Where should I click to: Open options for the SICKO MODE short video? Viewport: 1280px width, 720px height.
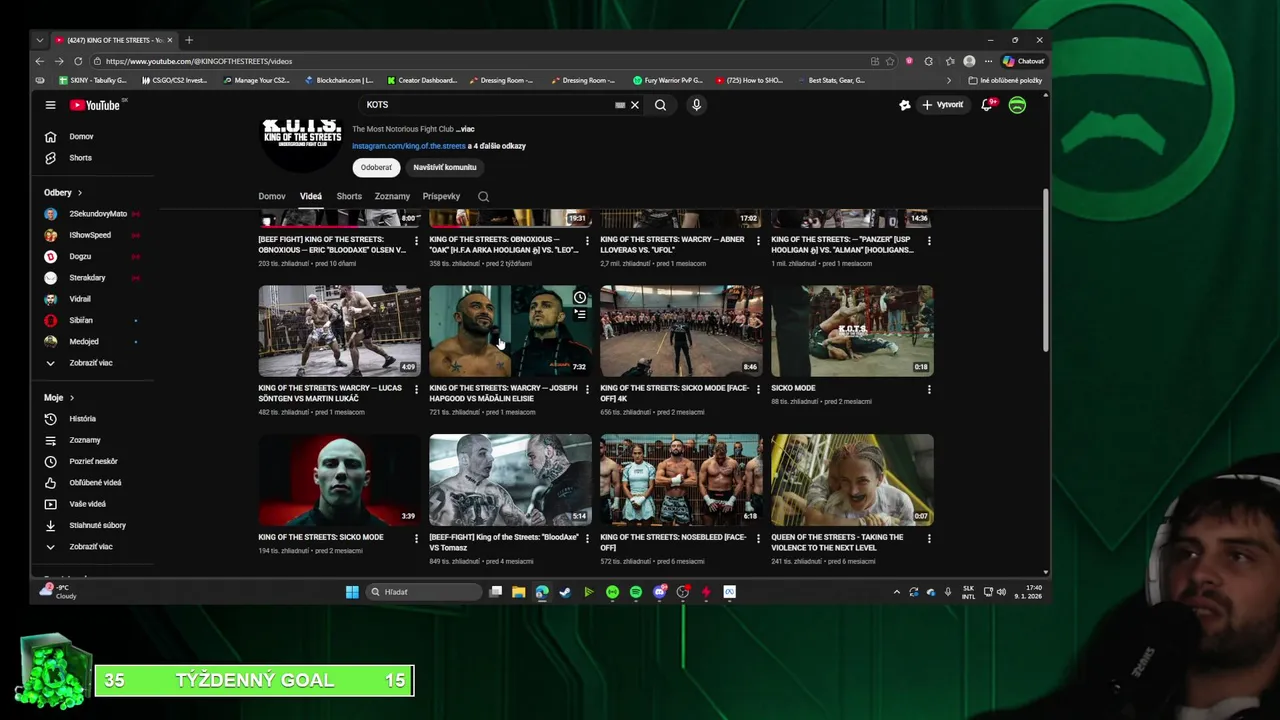click(929, 389)
